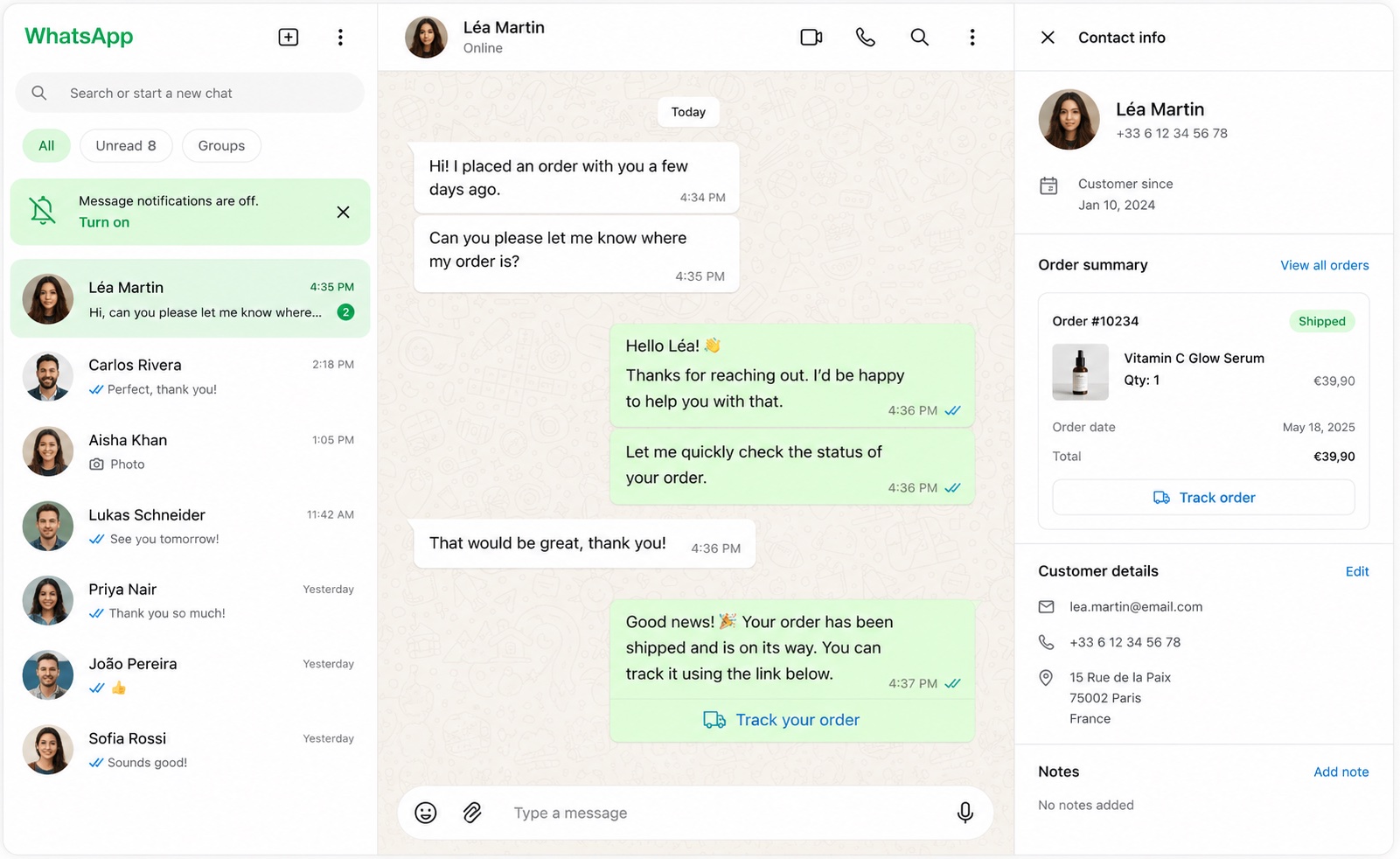The width and height of the screenshot is (1400, 859).
Task: Click the Total €39,90 amount
Action: click(x=1334, y=457)
